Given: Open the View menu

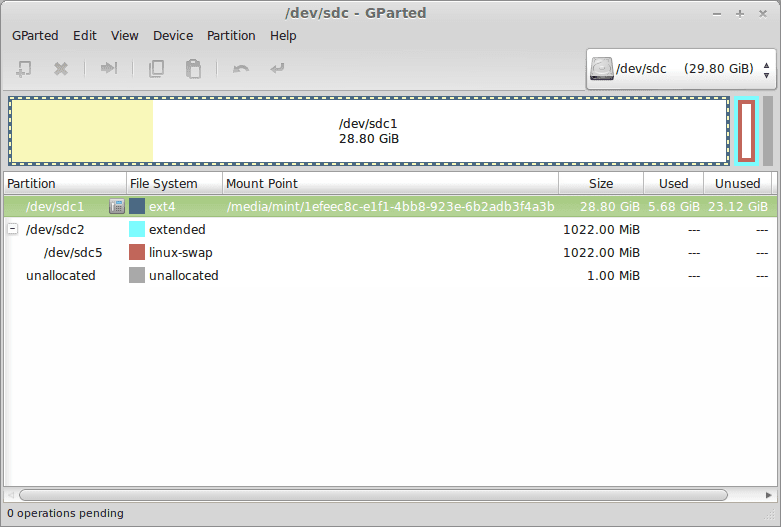Looking at the screenshot, I should (125, 36).
